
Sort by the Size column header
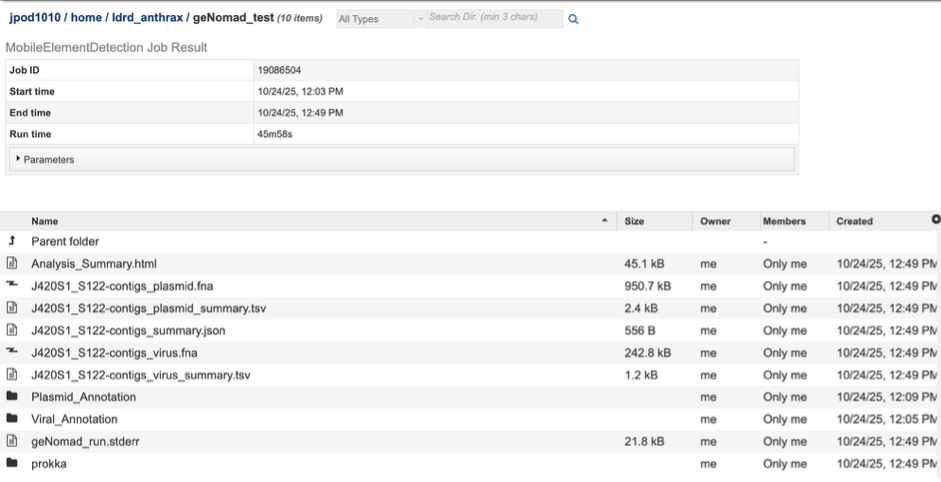[x=634, y=221]
